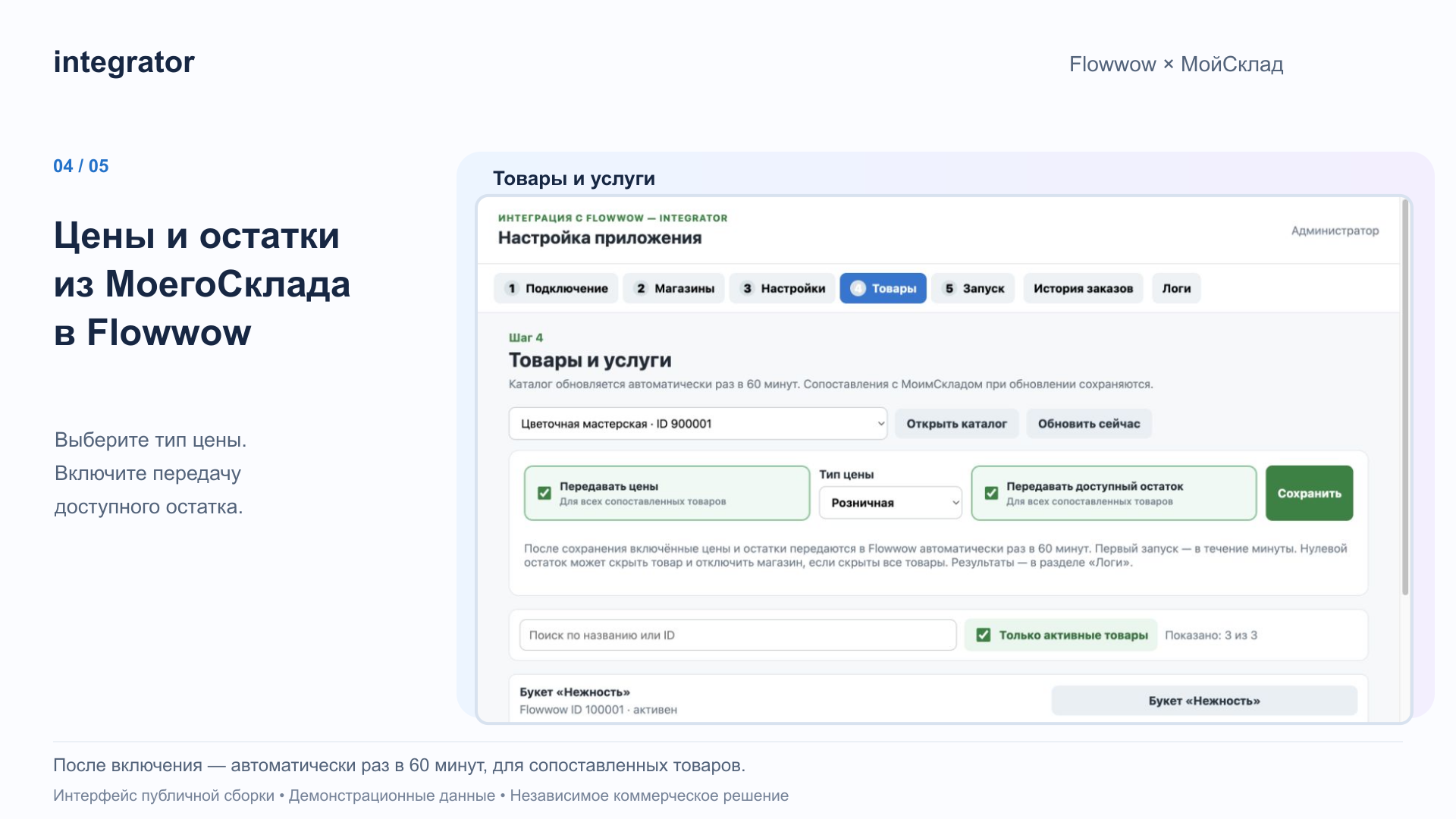Screen dimensions: 1456x819
Task: Toggle the Передавать цены checkbox
Action: pyautogui.click(x=544, y=493)
